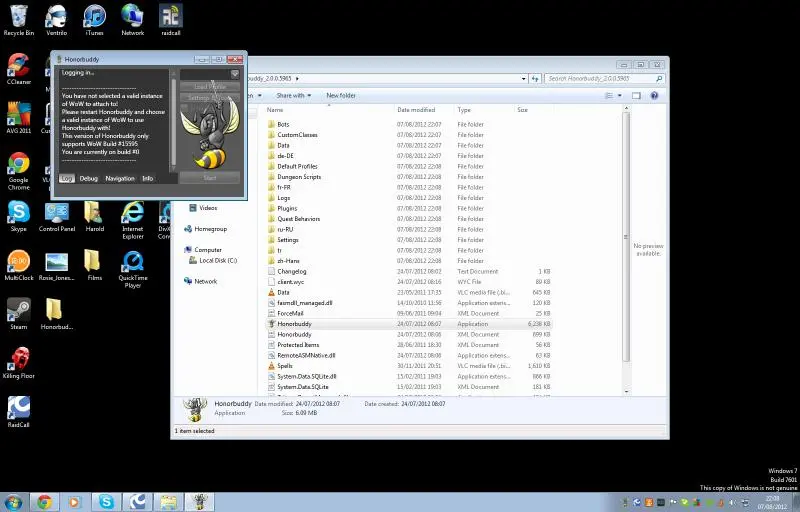Sort files by Date modified column
The width and height of the screenshot is (800, 512).
[424, 110]
